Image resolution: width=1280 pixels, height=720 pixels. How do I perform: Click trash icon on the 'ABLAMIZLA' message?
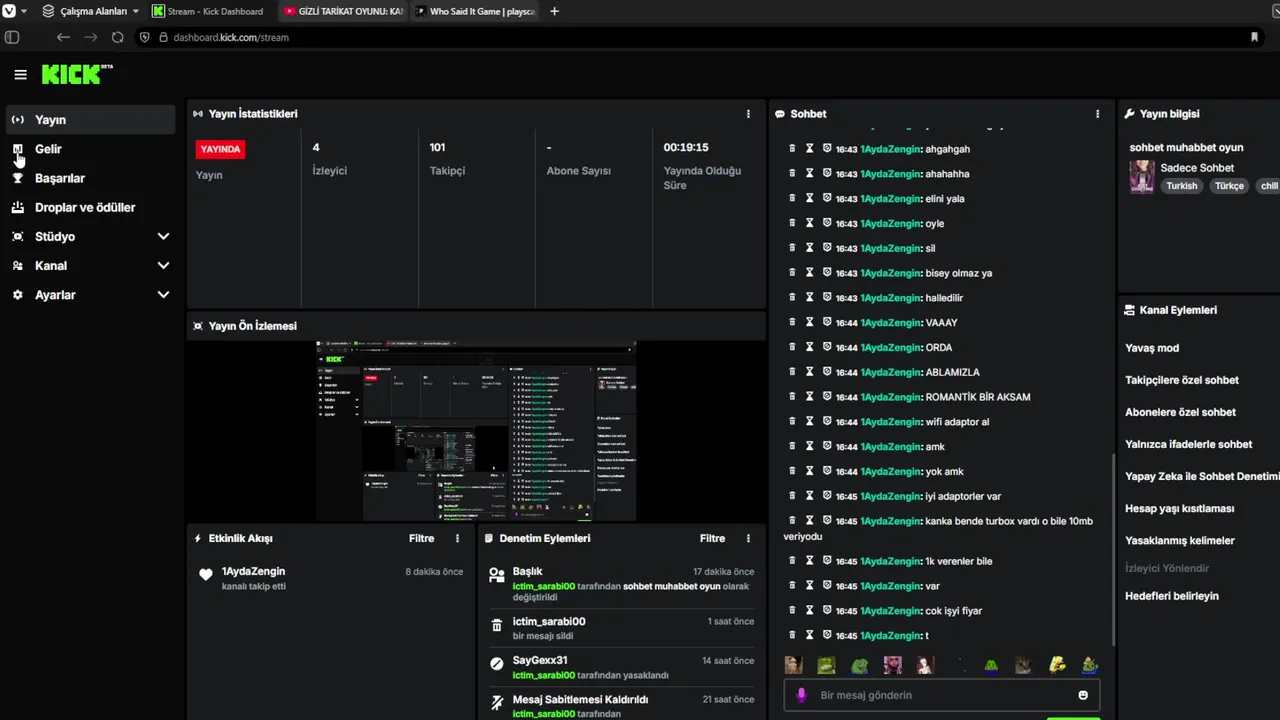pos(792,372)
